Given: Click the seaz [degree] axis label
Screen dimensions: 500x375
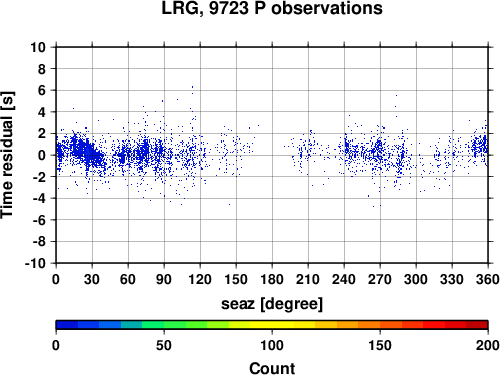Looking at the screenshot, I should [x=272, y=304].
